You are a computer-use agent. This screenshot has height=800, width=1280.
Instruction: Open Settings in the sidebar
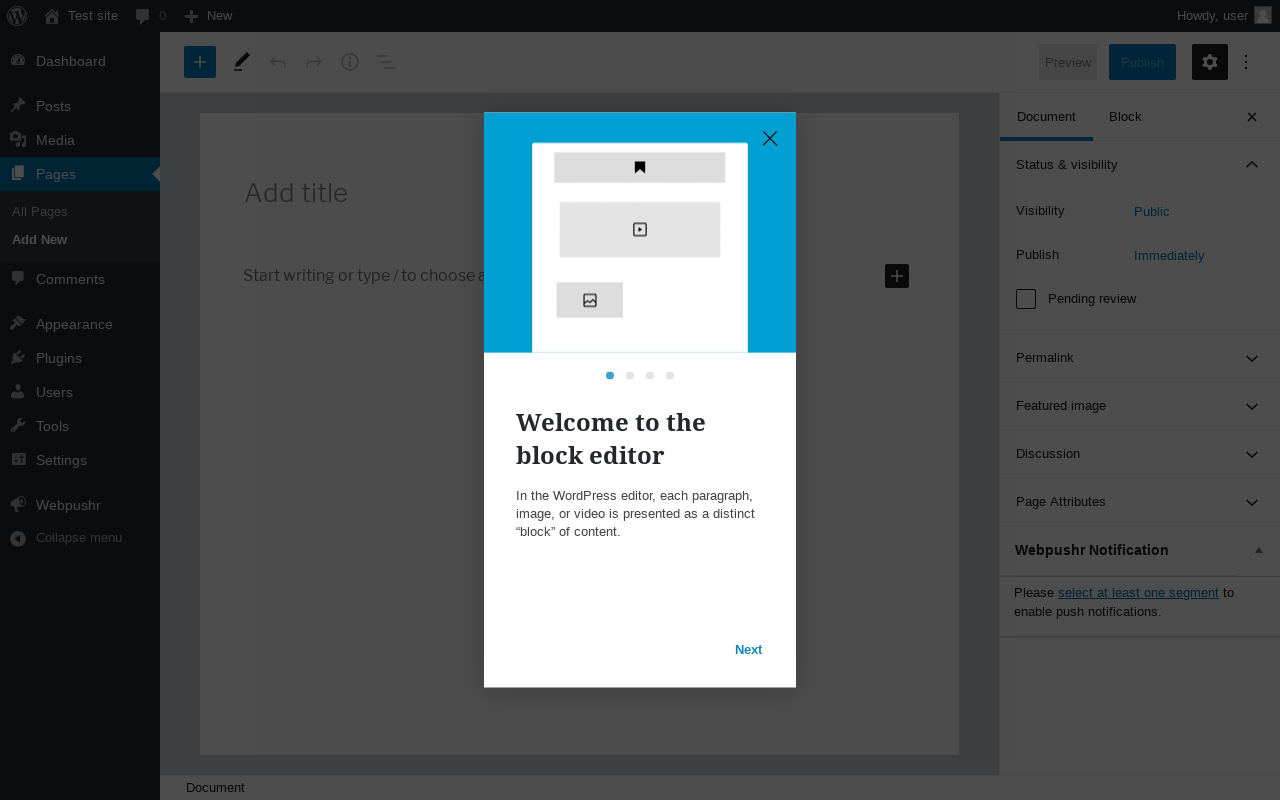(x=80, y=460)
